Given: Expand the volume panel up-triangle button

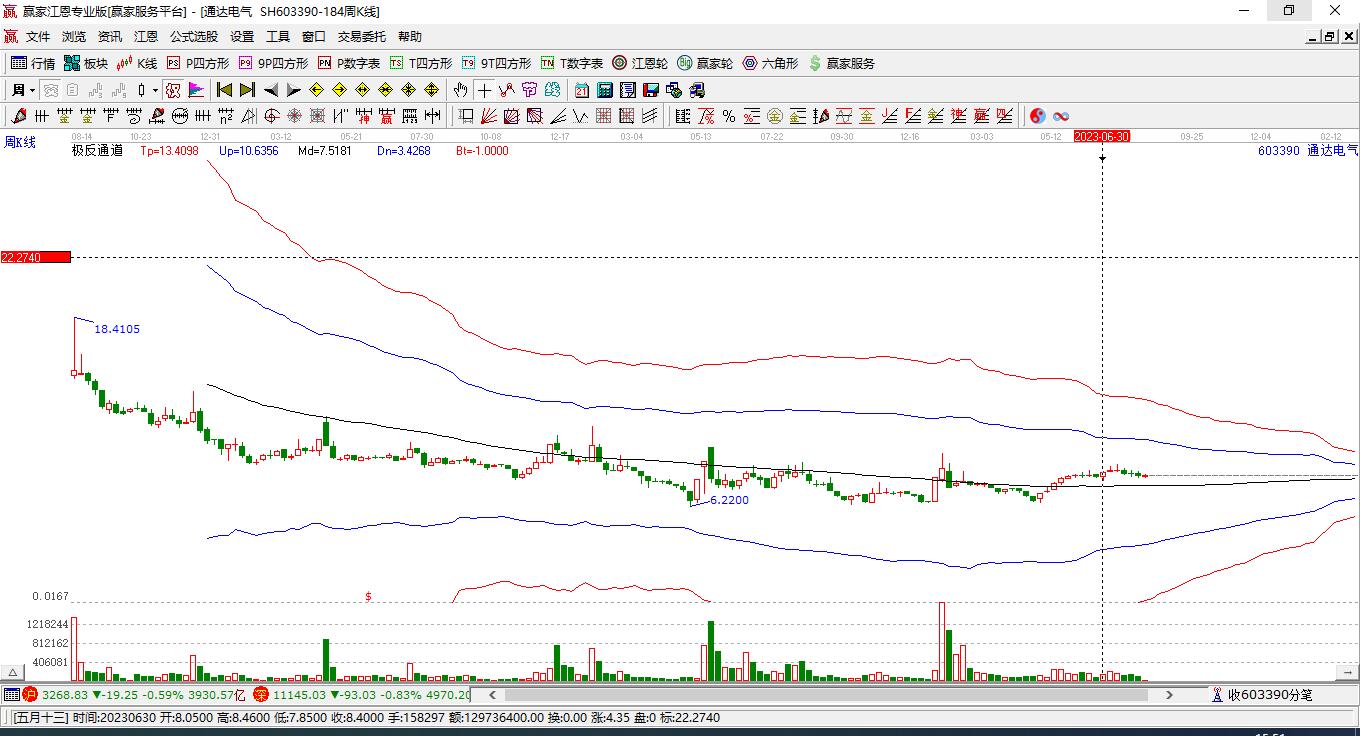Looking at the screenshot, I should (x=13, y=673).
